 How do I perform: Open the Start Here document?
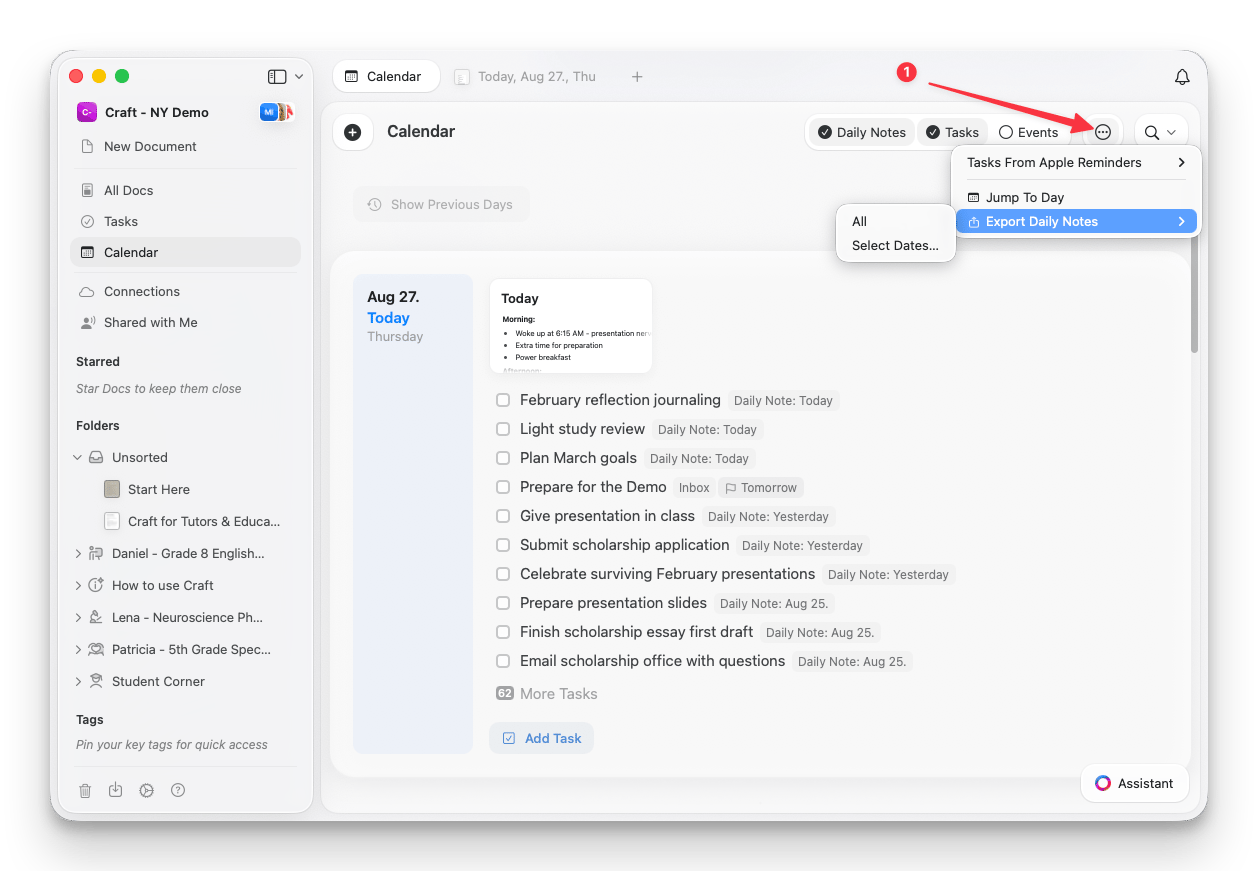point(158,489)
